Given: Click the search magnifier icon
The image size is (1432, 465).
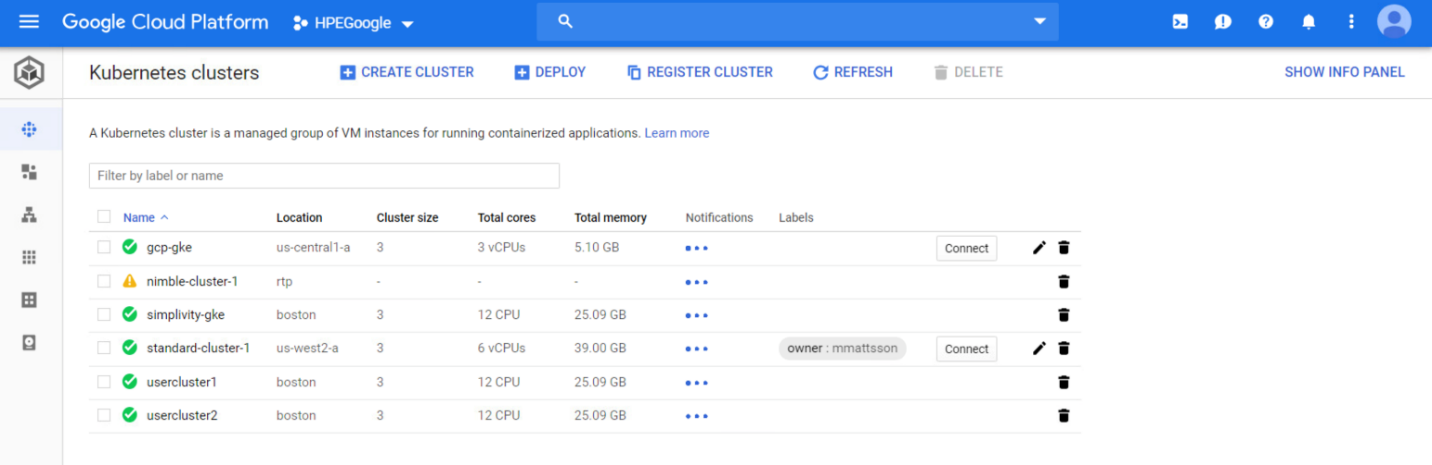Looking at the screenshot, I should pos(565,21).
